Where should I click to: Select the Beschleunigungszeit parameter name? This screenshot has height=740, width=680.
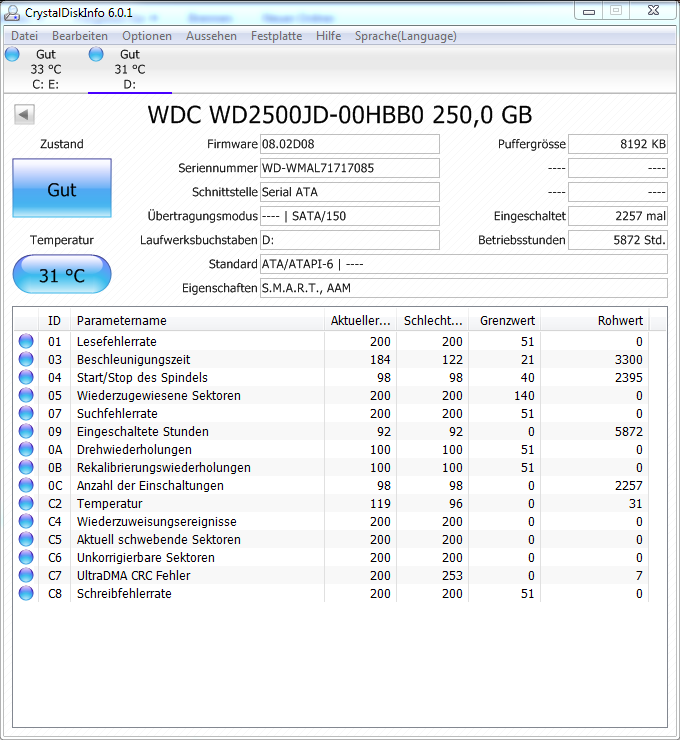coord(134,359)
